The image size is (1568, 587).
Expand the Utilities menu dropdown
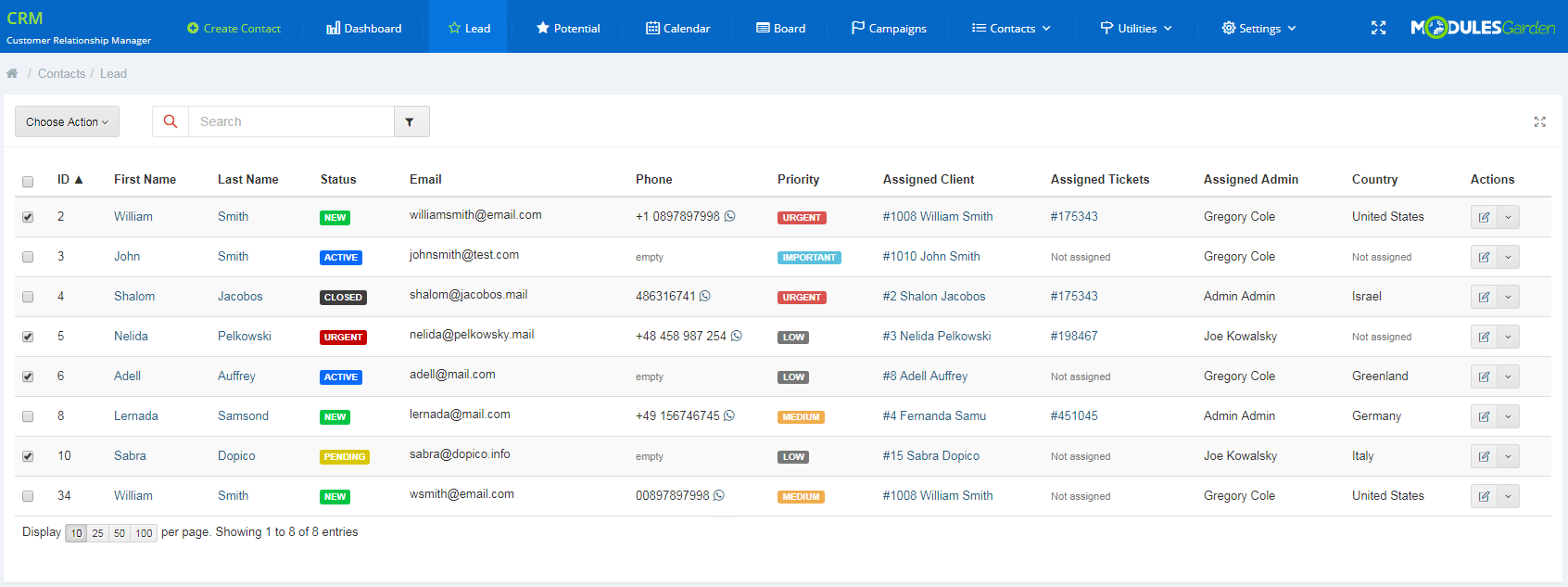[1136, 28]
